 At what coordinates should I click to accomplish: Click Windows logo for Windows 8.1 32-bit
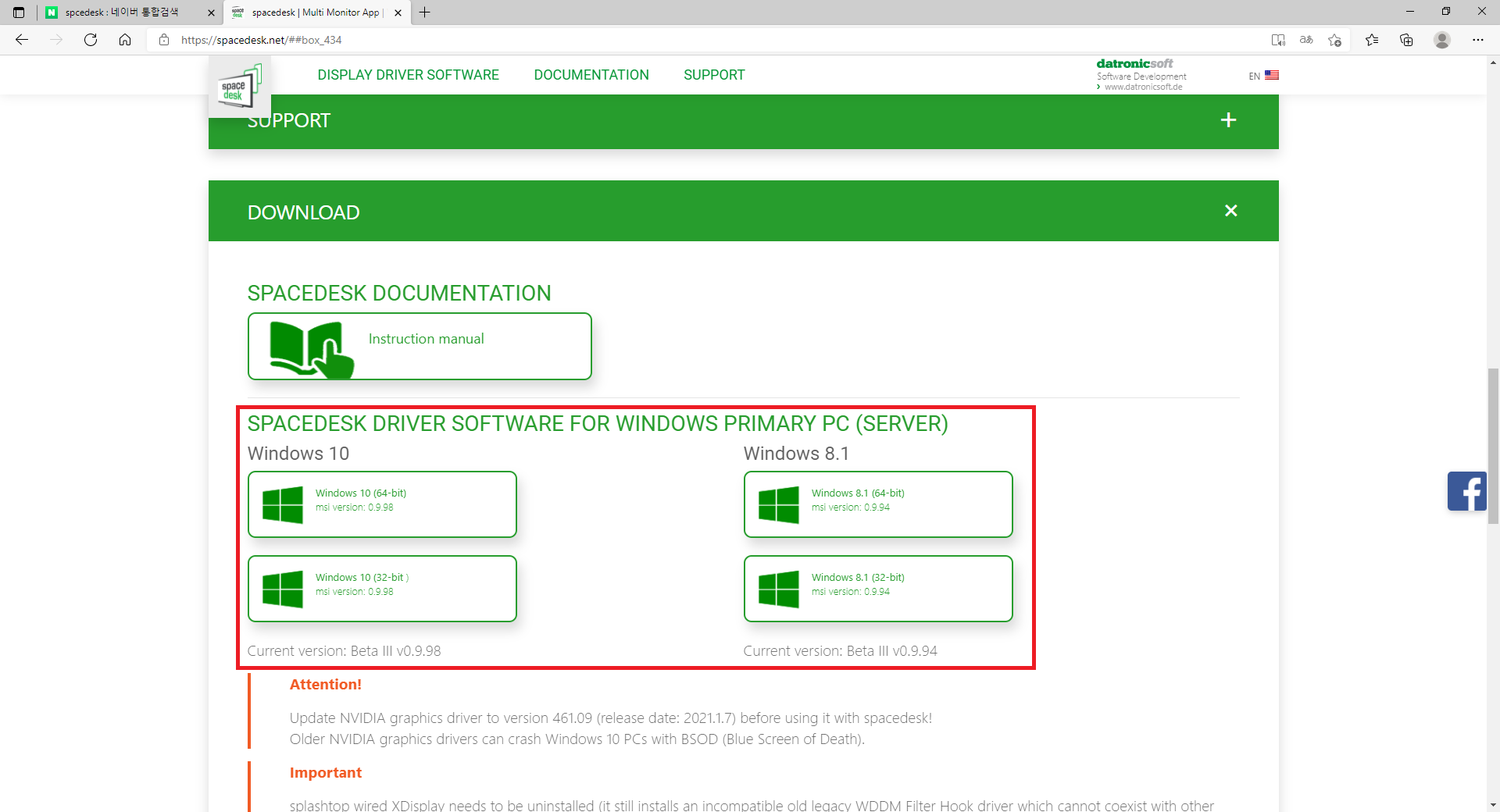[x=778, y=589]
